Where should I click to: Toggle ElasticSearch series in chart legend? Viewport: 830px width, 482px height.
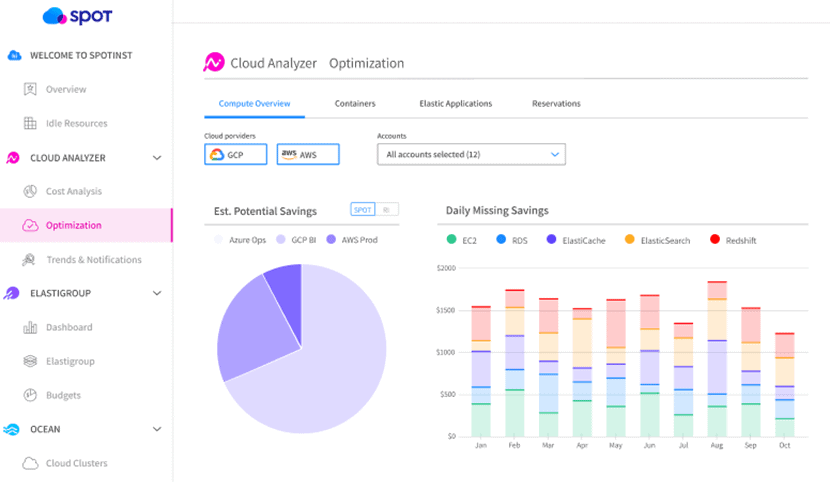point(657,240)
